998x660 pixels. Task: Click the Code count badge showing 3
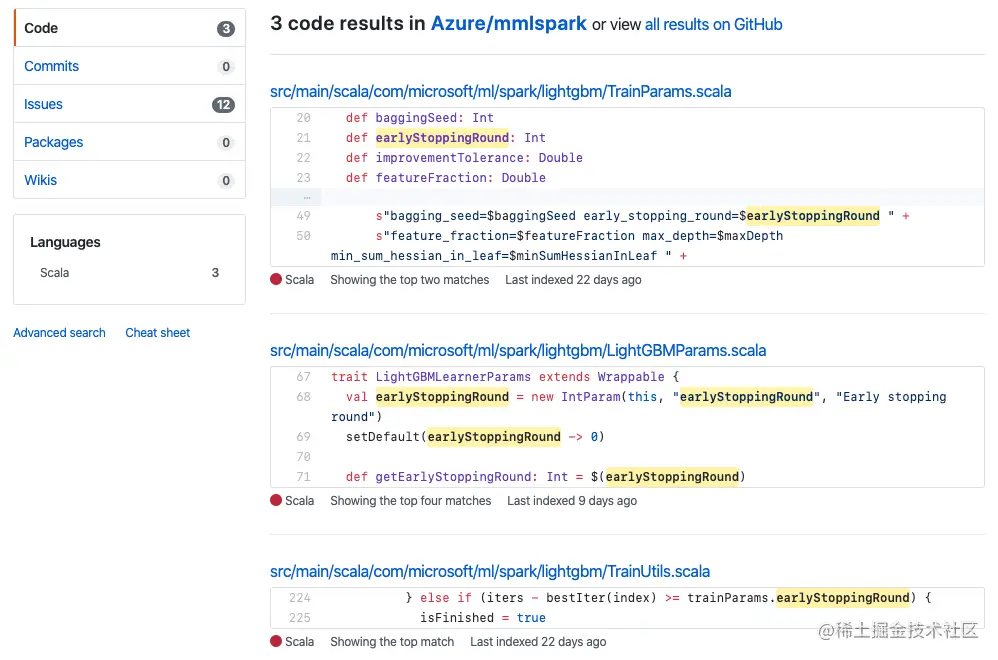coord(225,29)
